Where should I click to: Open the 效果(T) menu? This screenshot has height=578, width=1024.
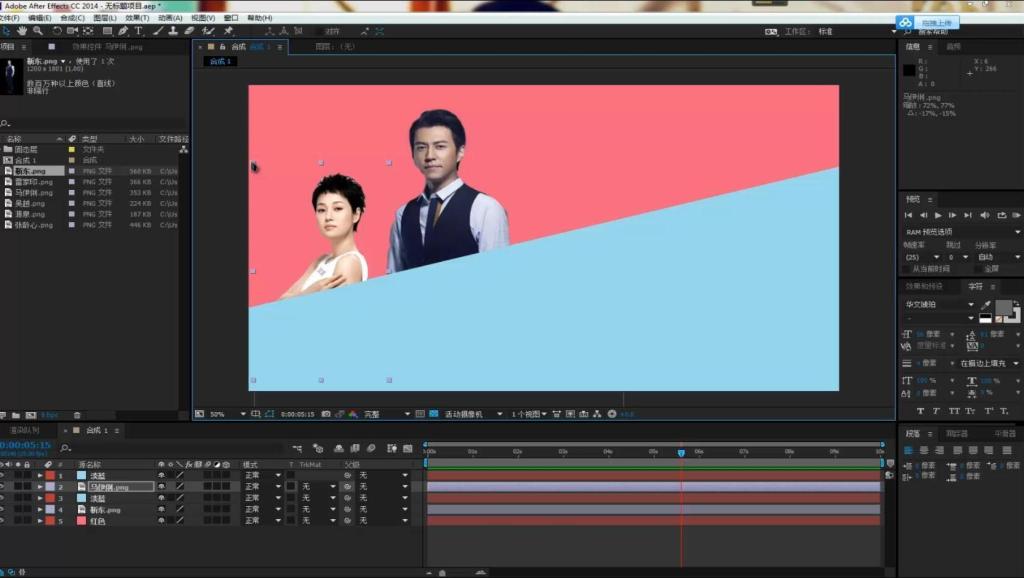click(137, 18)
